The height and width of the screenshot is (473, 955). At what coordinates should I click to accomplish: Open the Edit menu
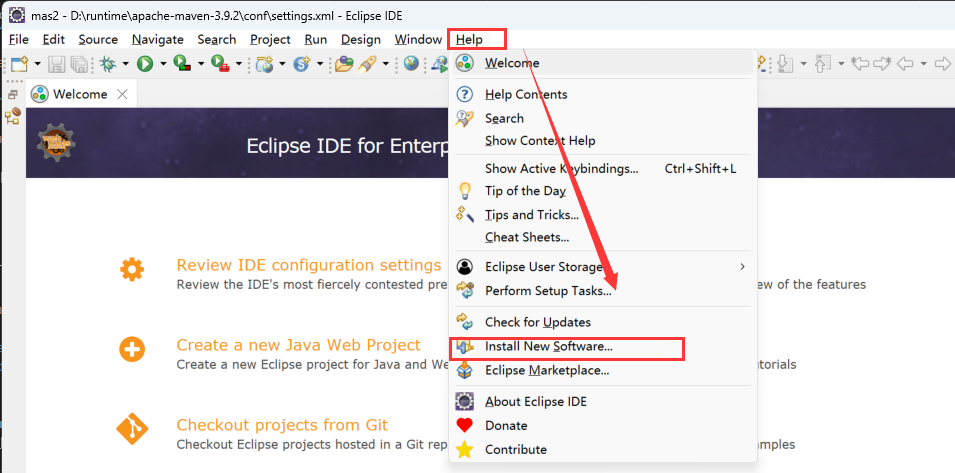(x=54, y=40)
